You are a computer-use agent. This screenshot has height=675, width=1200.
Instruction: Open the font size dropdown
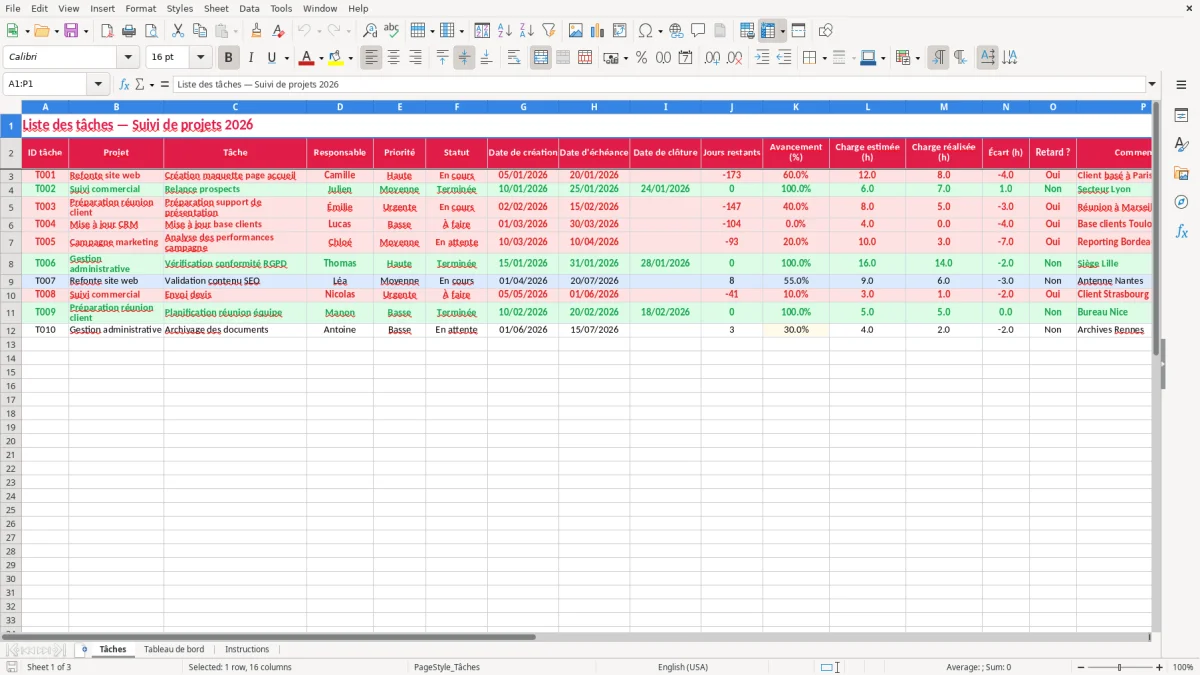(200, 58)
